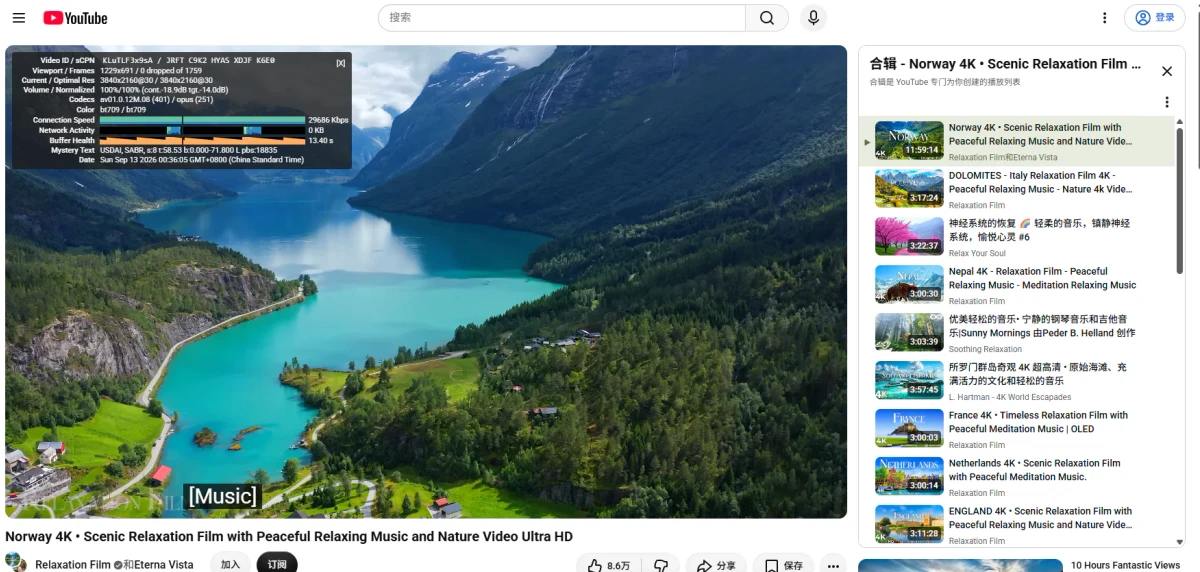The image size is (1200, 572).
Task: Share the video
Action: click(x=716, y=565)
